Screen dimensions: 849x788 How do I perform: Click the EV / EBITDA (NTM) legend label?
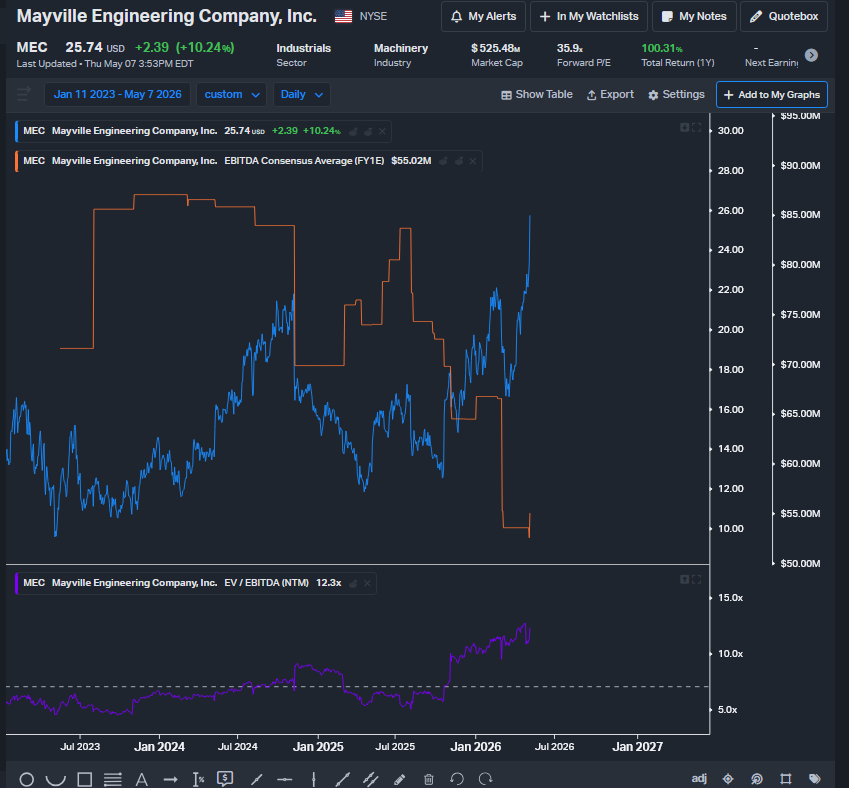(266, 583)
